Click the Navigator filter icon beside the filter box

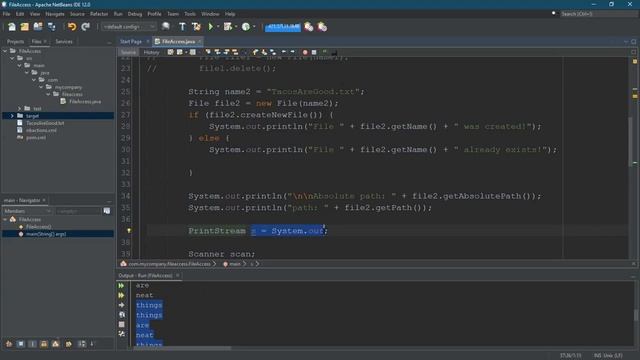[107, 211]
